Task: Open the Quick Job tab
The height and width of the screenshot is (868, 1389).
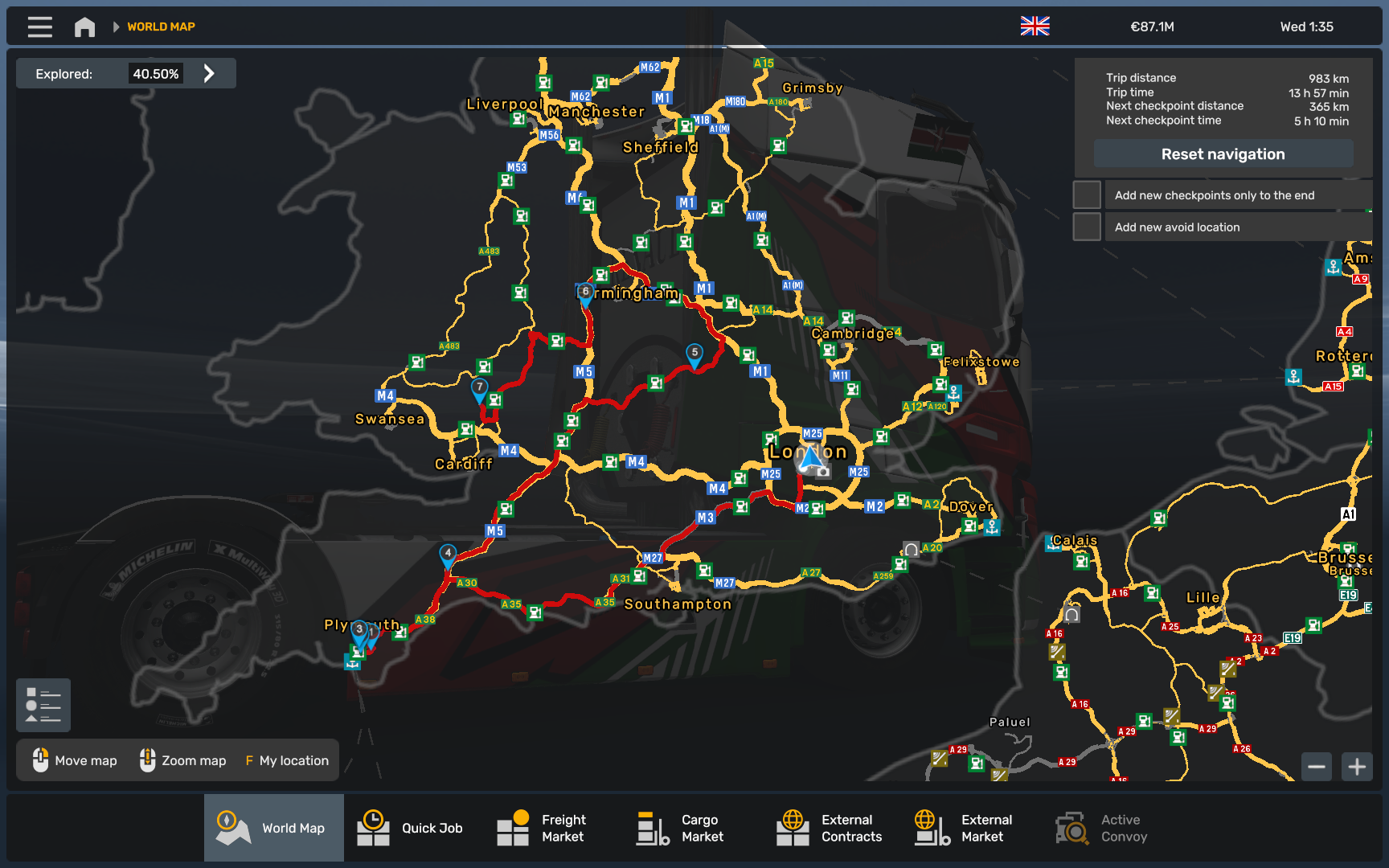Action: coord(410,828)
